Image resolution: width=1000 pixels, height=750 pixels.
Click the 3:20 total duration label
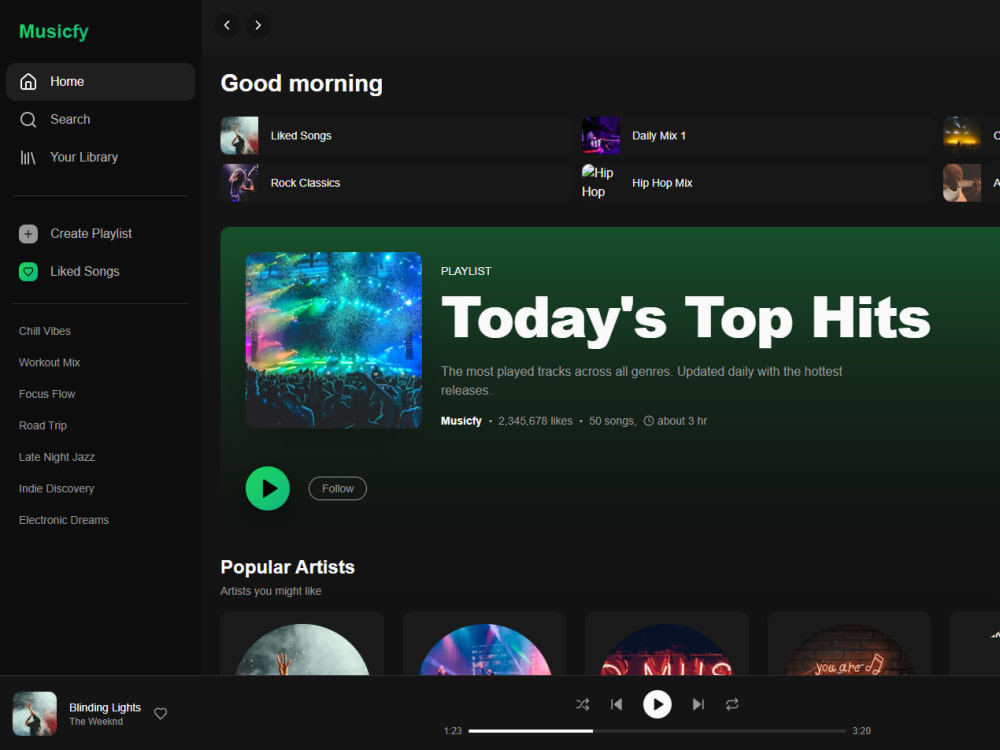coord(862,731)
